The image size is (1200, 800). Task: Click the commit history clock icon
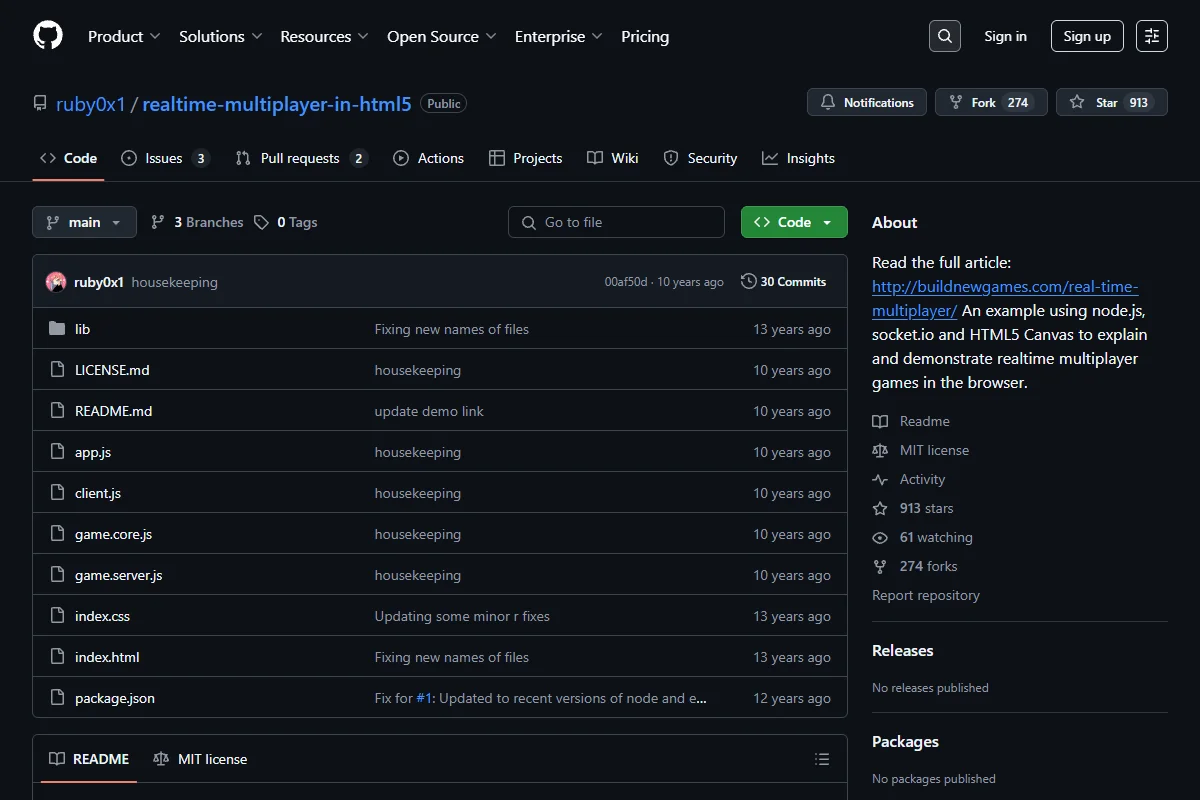pyautogui.click(x=748, y=282)
